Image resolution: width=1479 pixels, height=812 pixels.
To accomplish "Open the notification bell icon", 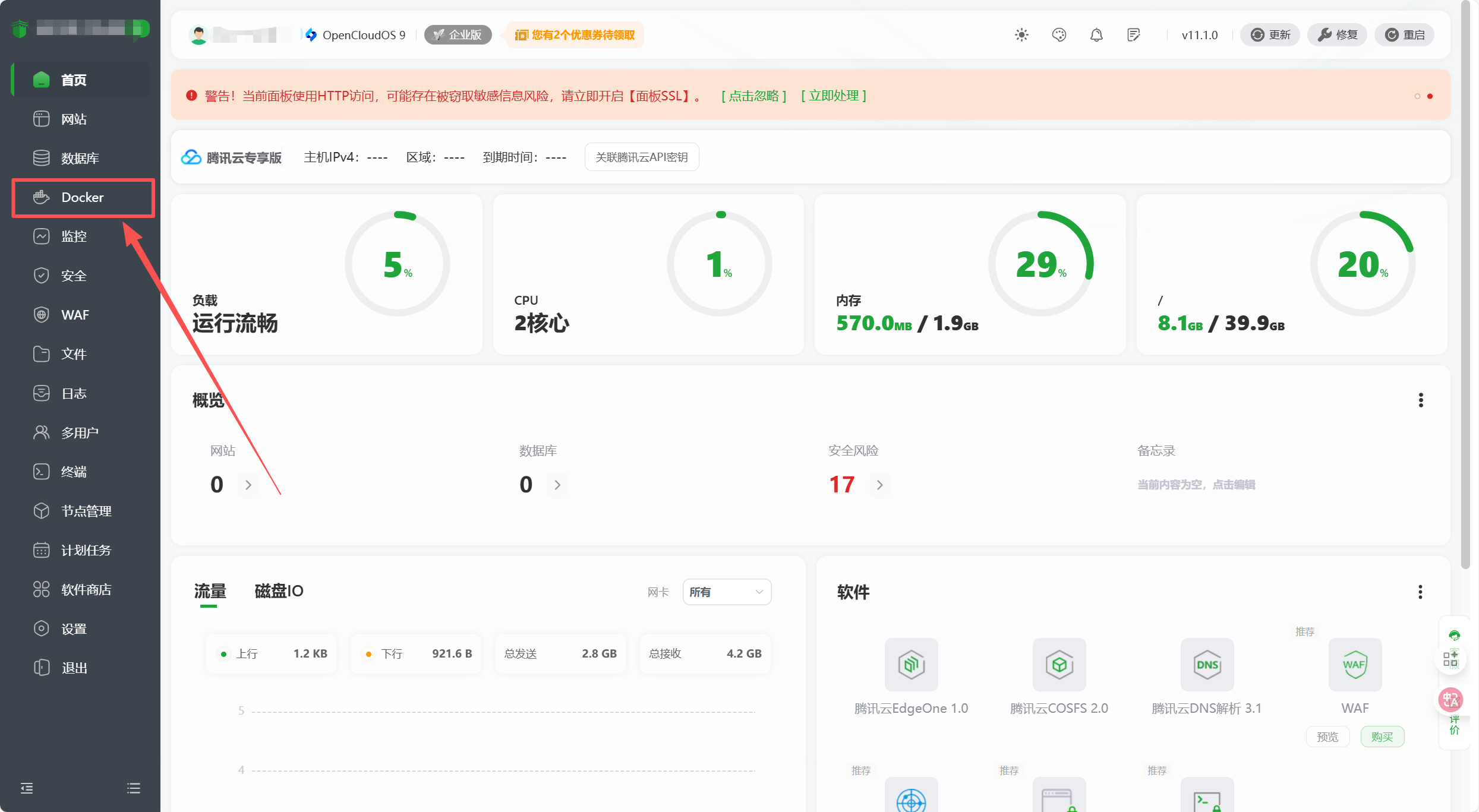I will (1096, 35).
